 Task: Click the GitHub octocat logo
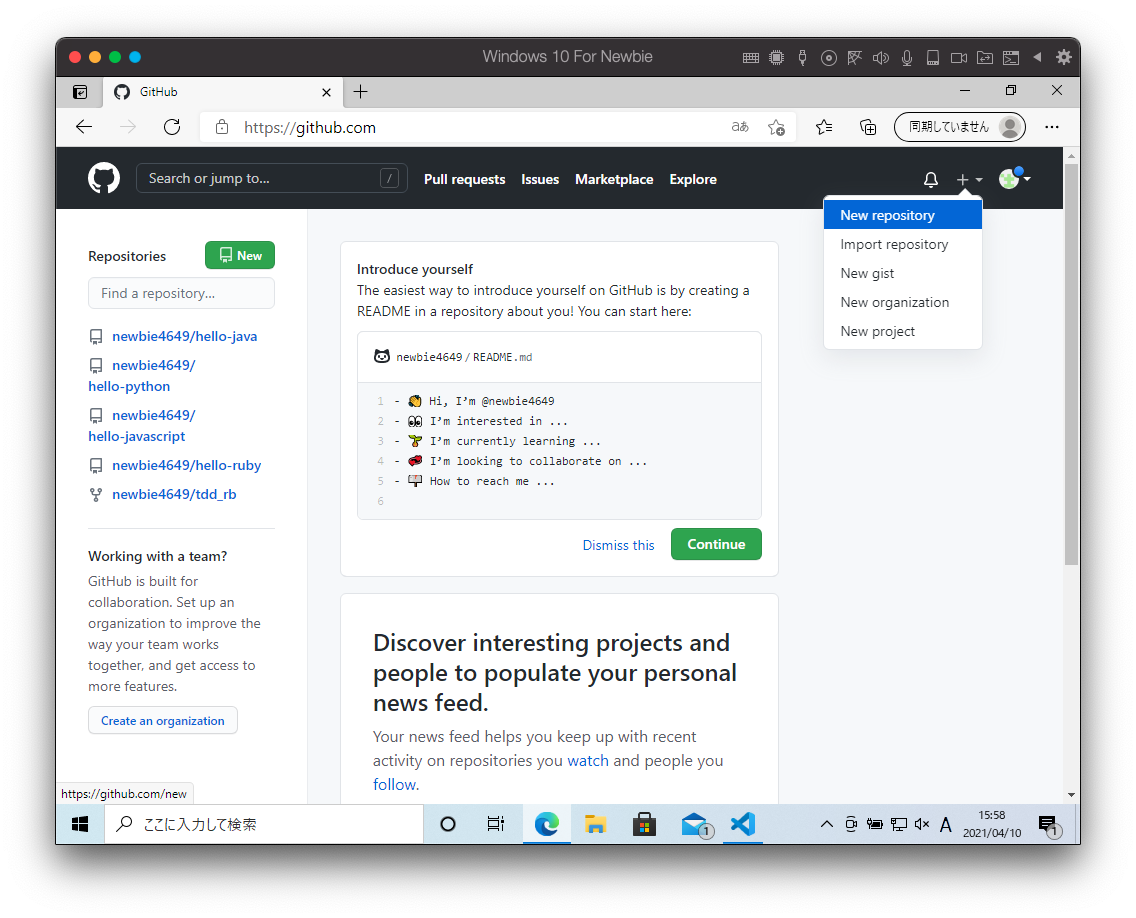coord(104,178)
